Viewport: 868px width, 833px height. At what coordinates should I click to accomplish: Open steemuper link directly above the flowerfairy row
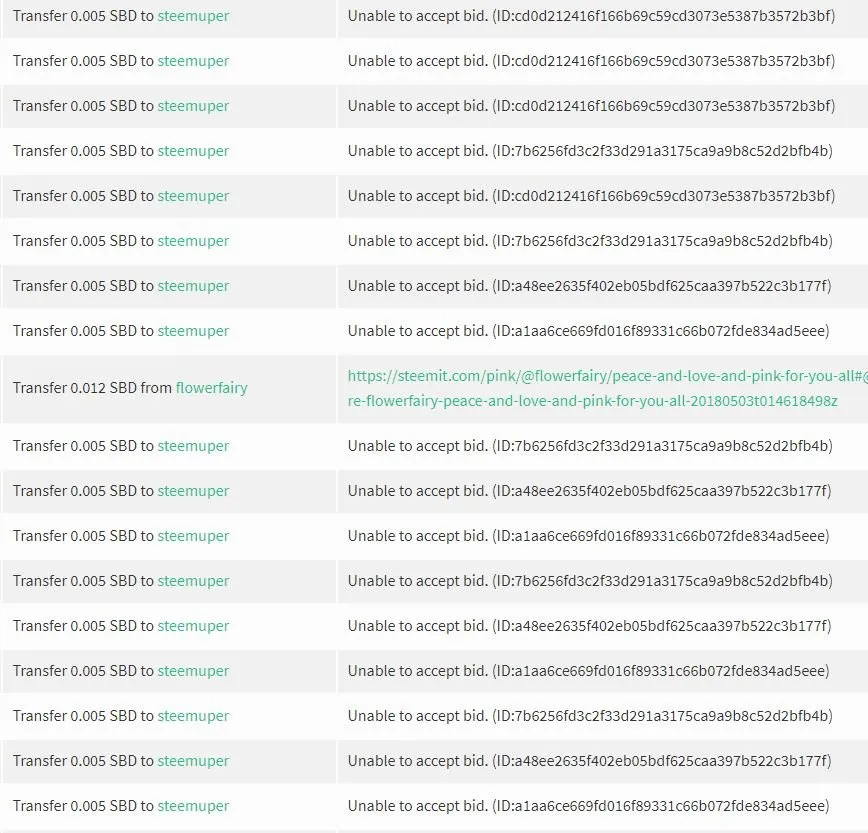193,331
